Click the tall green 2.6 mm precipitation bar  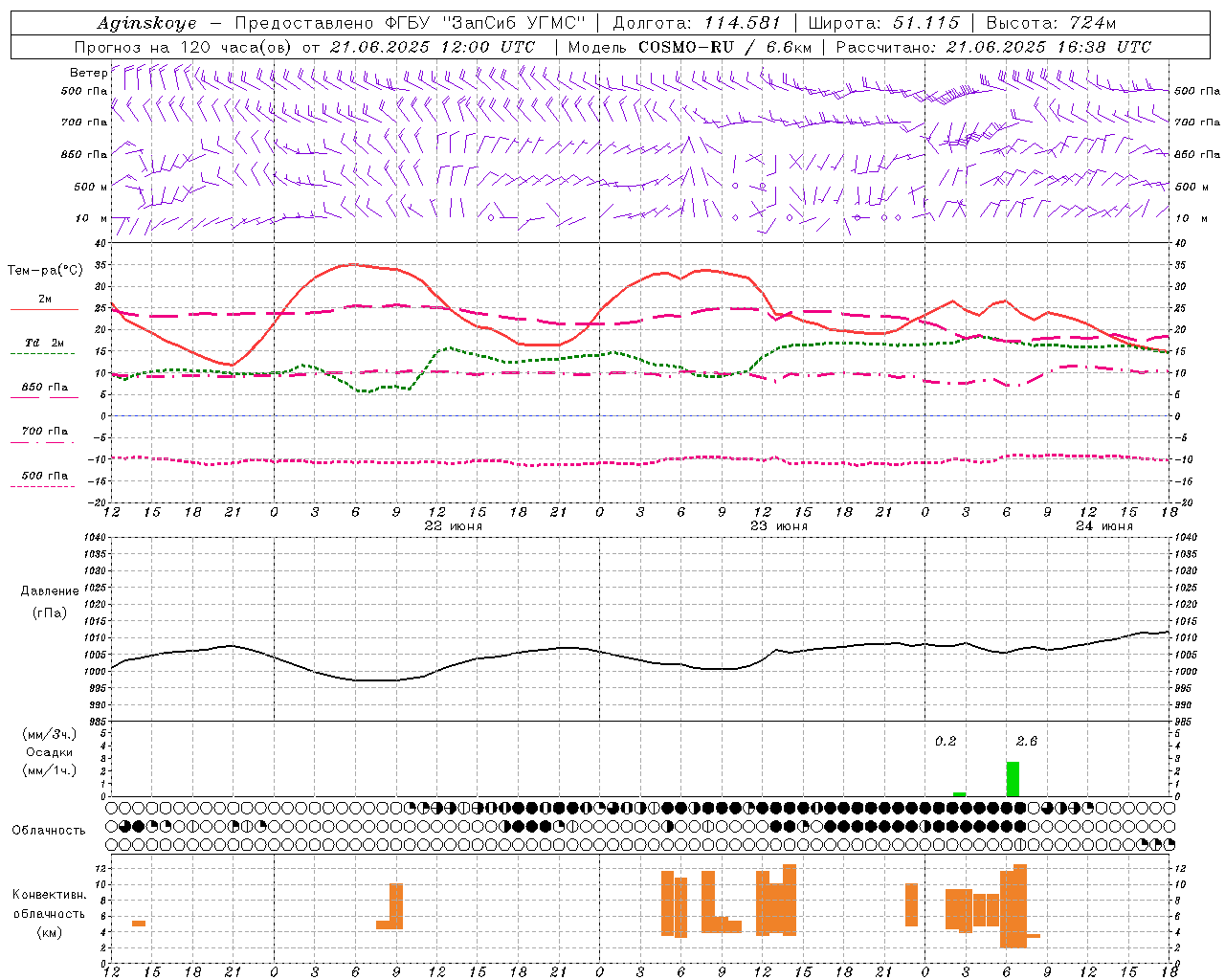coord(1013,779)
